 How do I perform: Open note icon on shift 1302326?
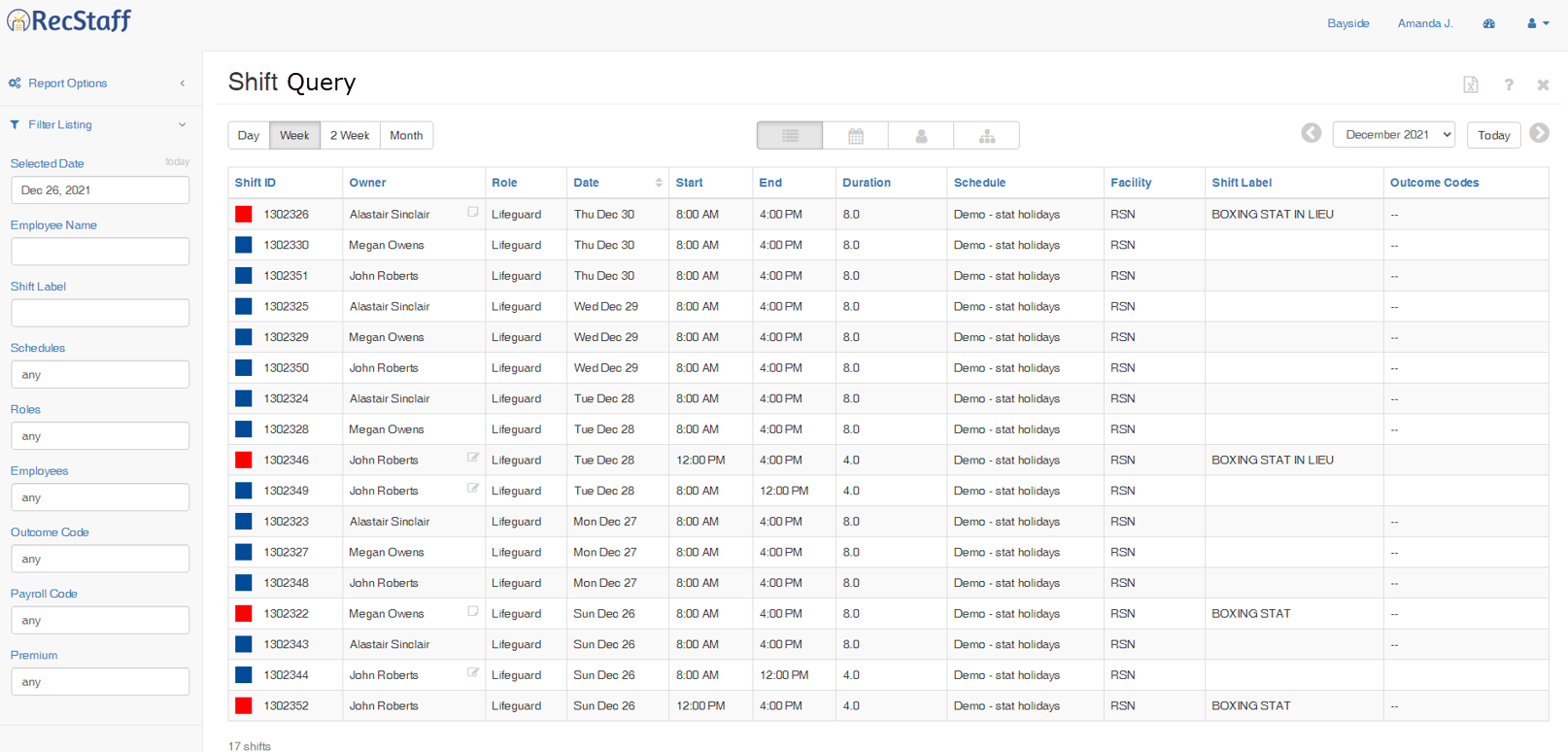tap(473, 212)
